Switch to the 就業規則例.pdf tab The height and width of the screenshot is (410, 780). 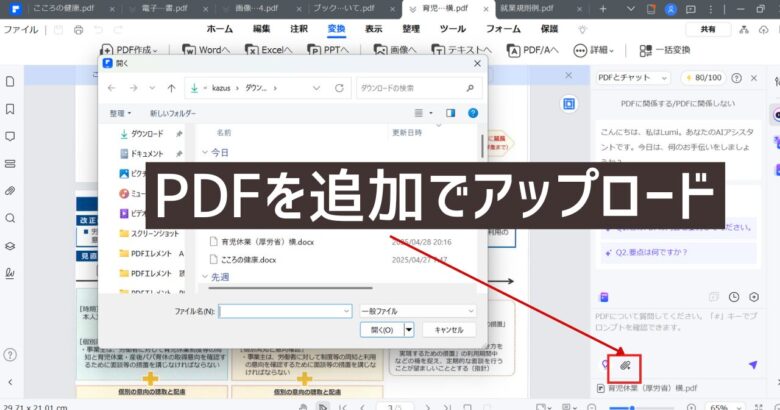(527, 8)
